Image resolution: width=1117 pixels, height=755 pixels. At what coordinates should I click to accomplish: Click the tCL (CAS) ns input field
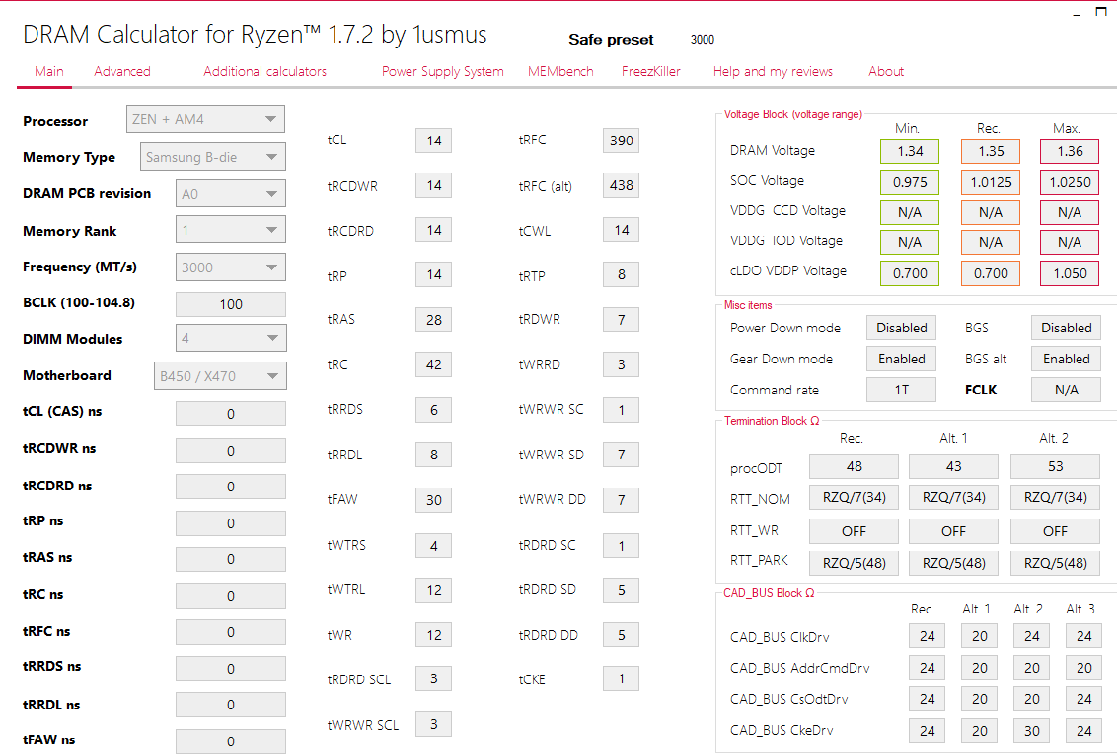click(x=231, y=414)
